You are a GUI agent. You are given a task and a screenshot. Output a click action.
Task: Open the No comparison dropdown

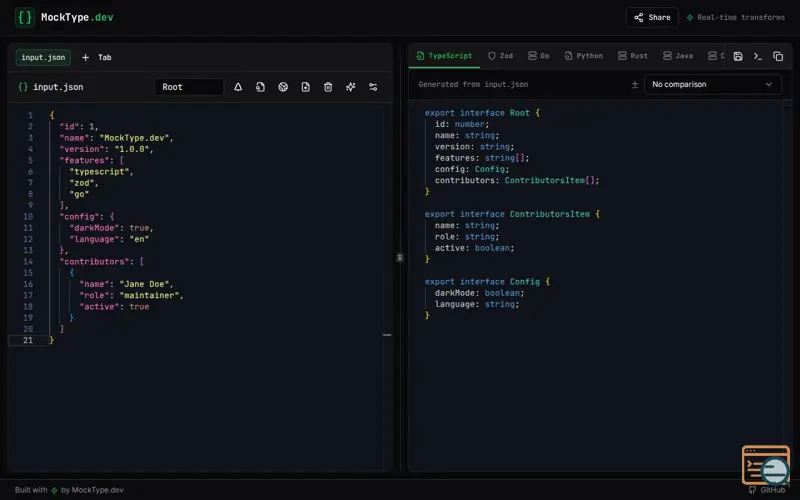coord(712,84)
